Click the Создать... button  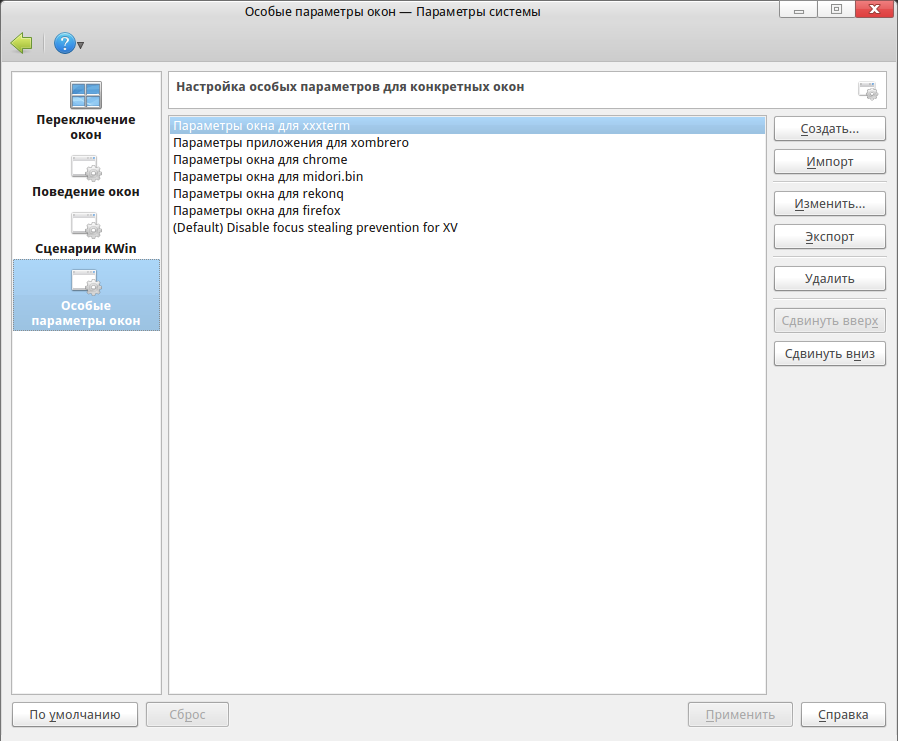(x=829, y=129)
